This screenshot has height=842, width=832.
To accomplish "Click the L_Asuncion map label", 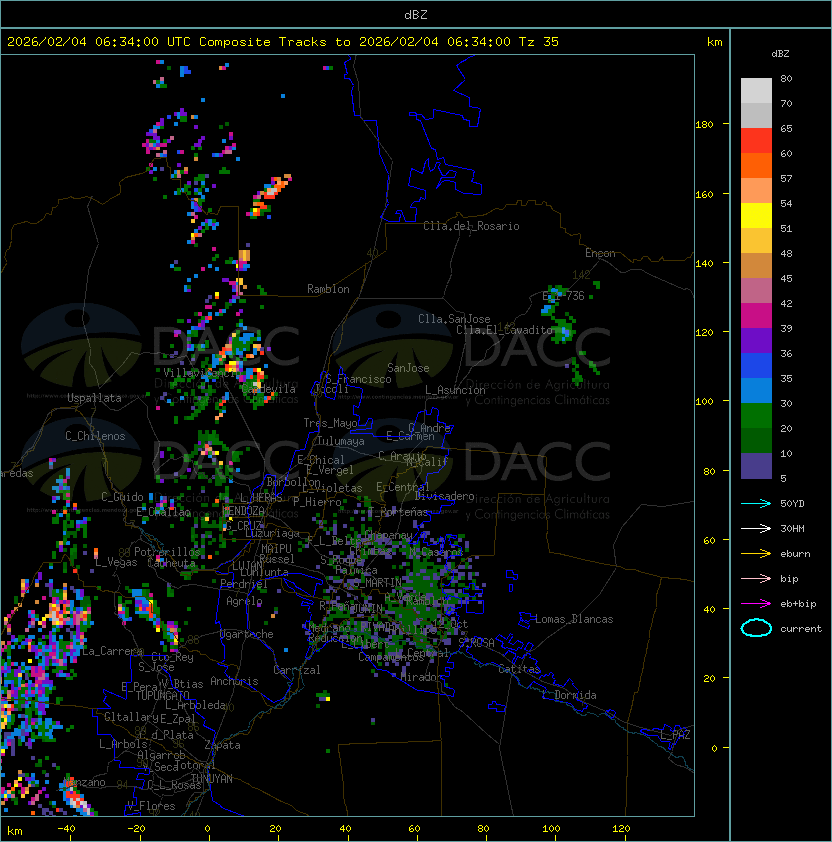I will [x=455, y=390].
